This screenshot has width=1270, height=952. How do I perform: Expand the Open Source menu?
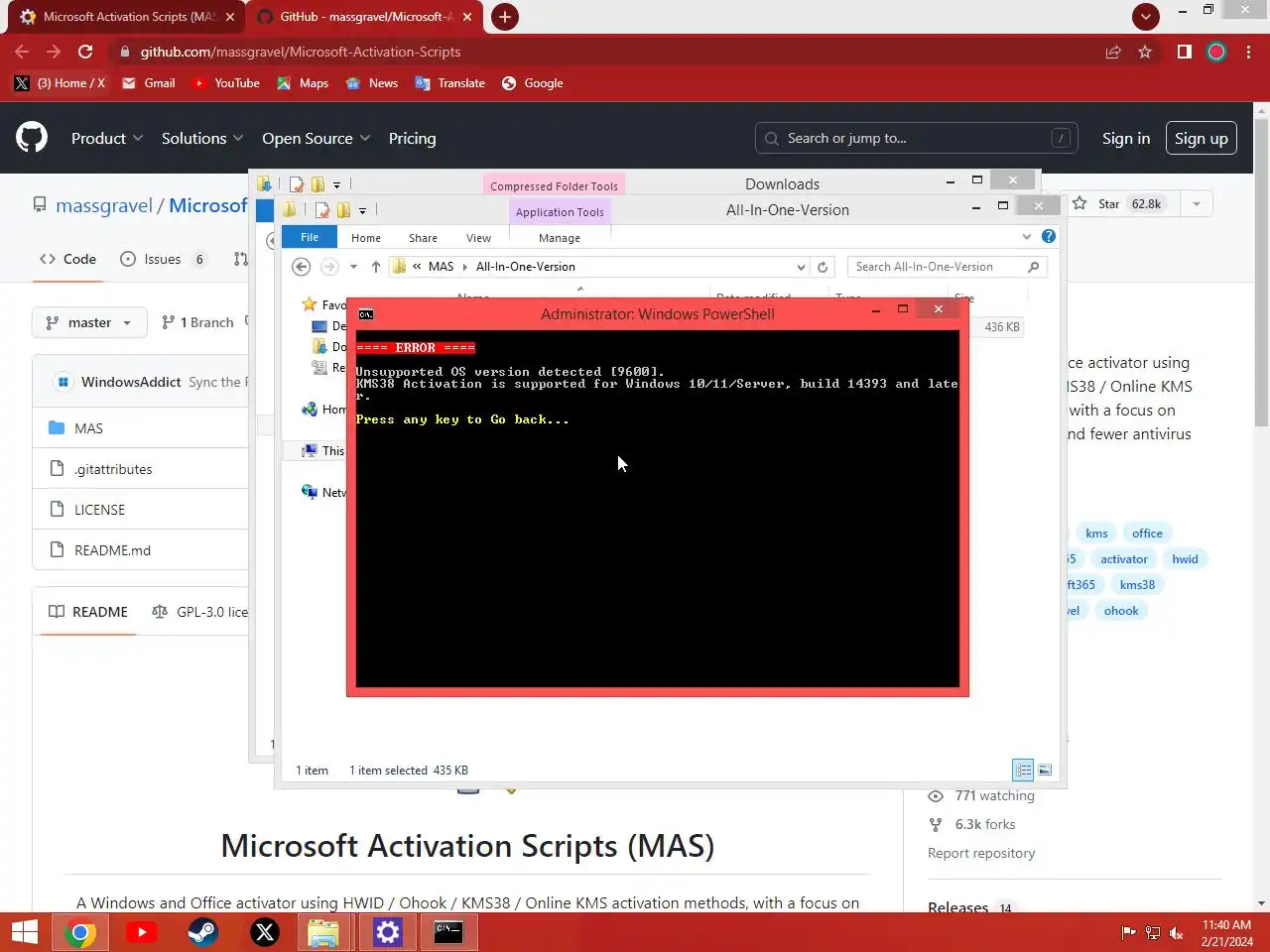pyautogui.click(x=317, y=138)
